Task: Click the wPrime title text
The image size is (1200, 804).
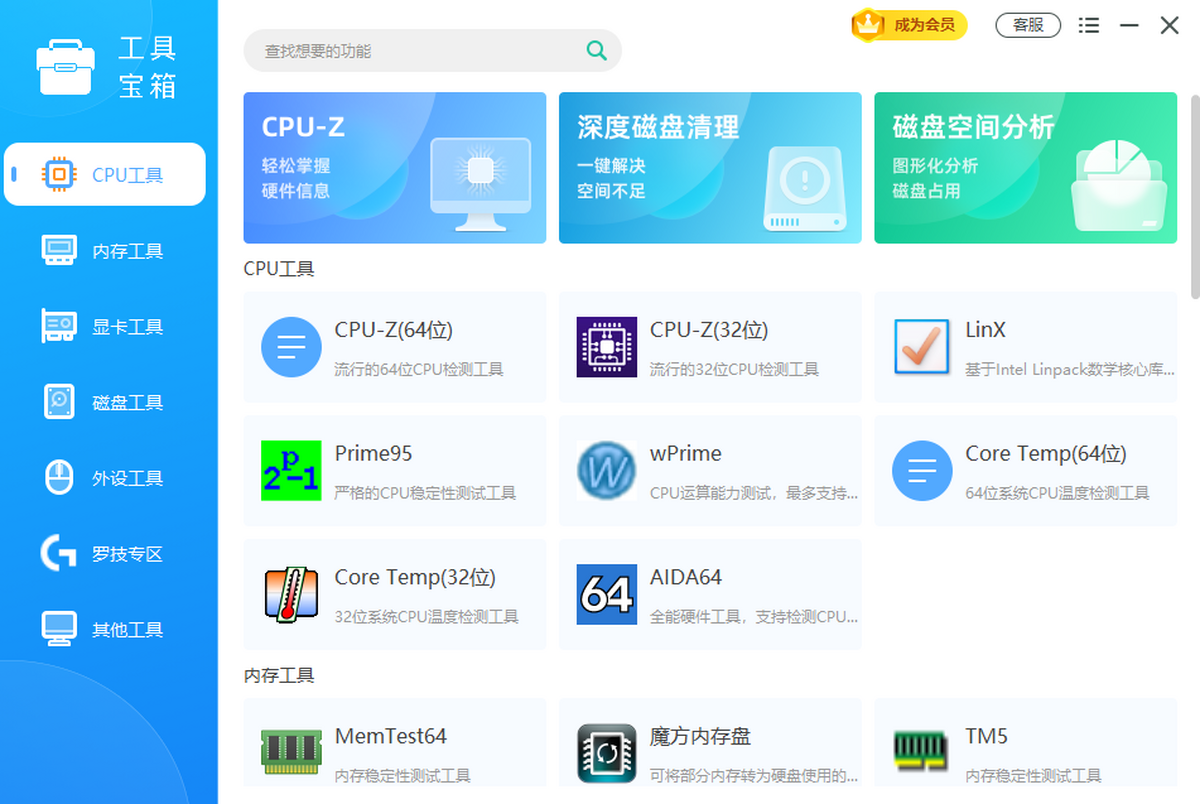Action: 686,453
